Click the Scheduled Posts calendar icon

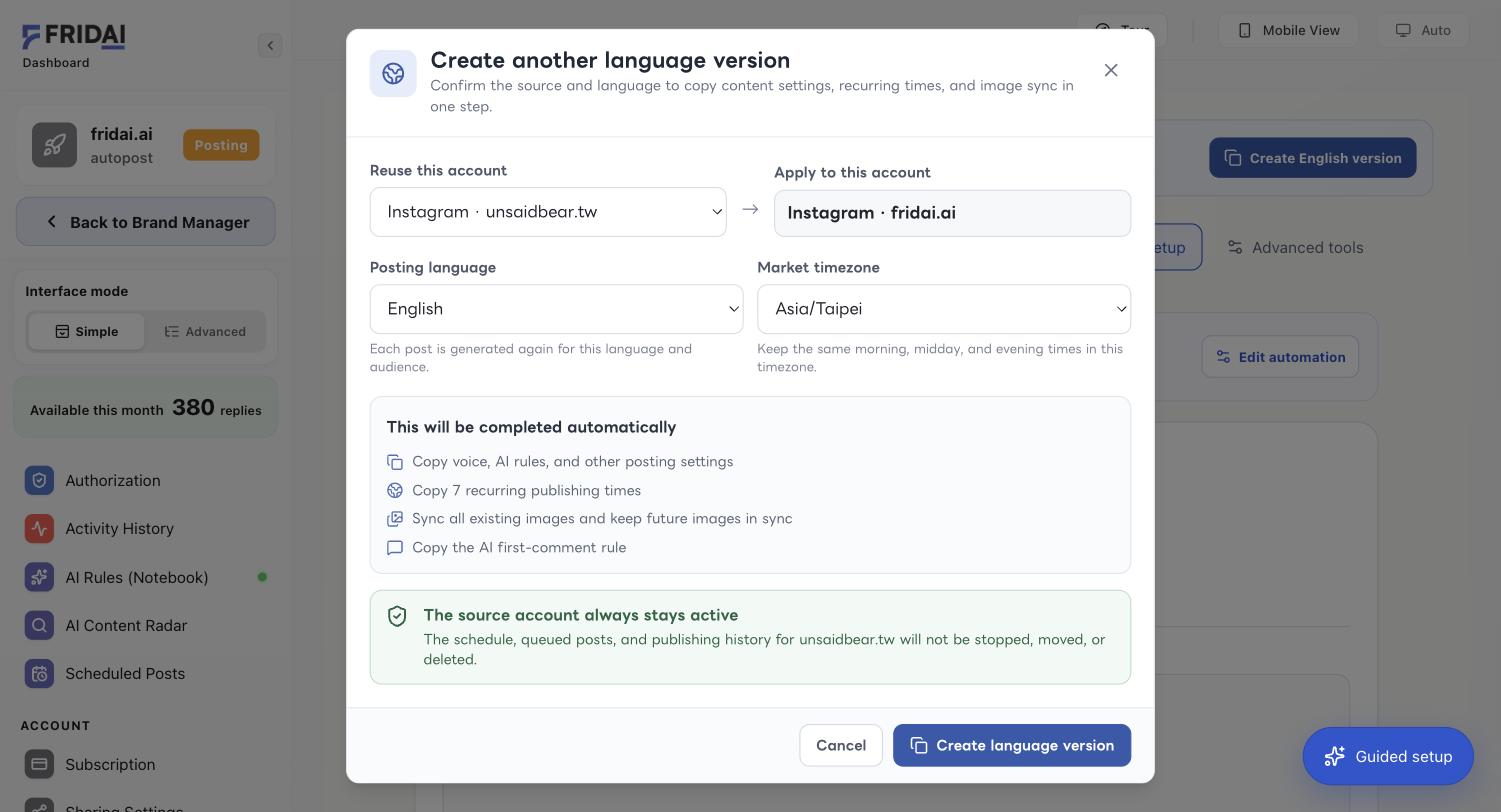pyautogui.click(x=39, y=674)
